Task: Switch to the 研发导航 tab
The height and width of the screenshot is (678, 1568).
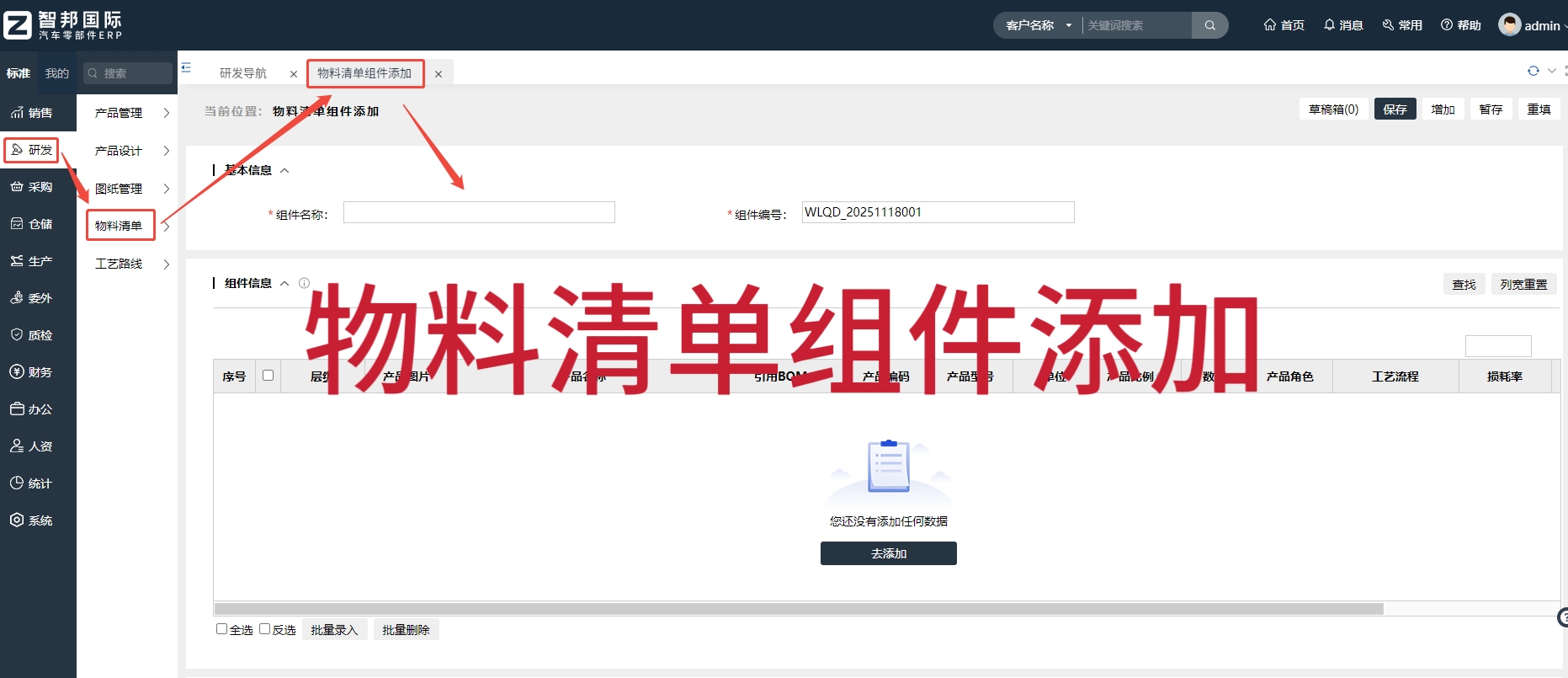Action: pyautogui.click(x=243, y=73)
